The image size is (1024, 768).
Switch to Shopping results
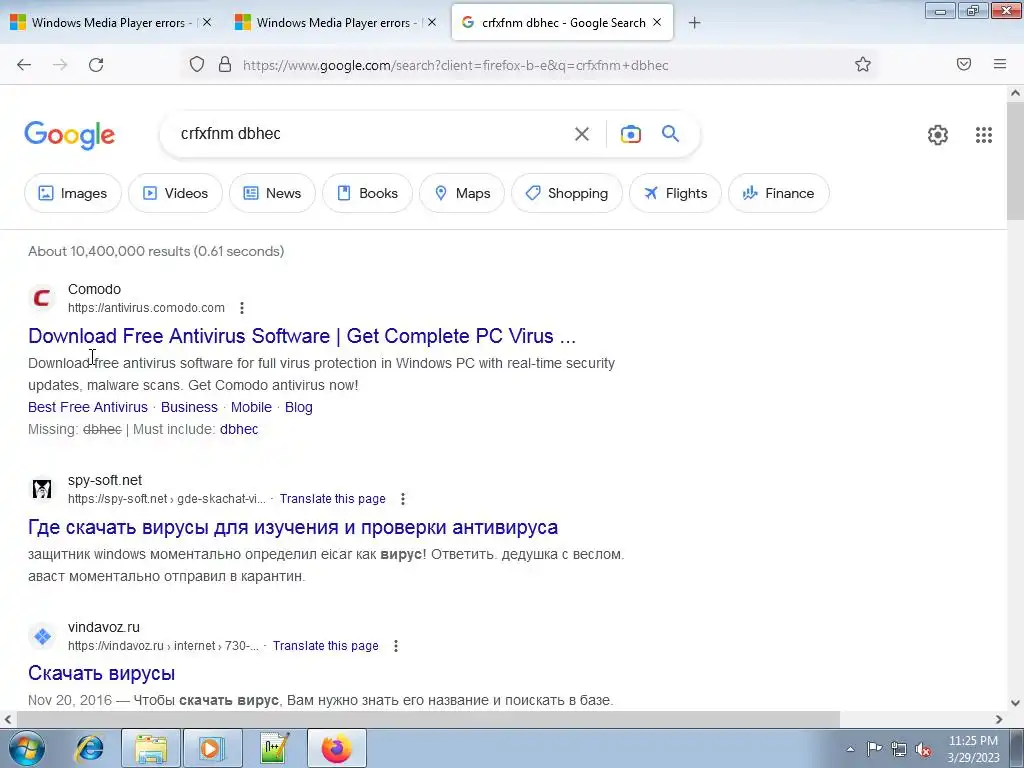tap(567, 193)
